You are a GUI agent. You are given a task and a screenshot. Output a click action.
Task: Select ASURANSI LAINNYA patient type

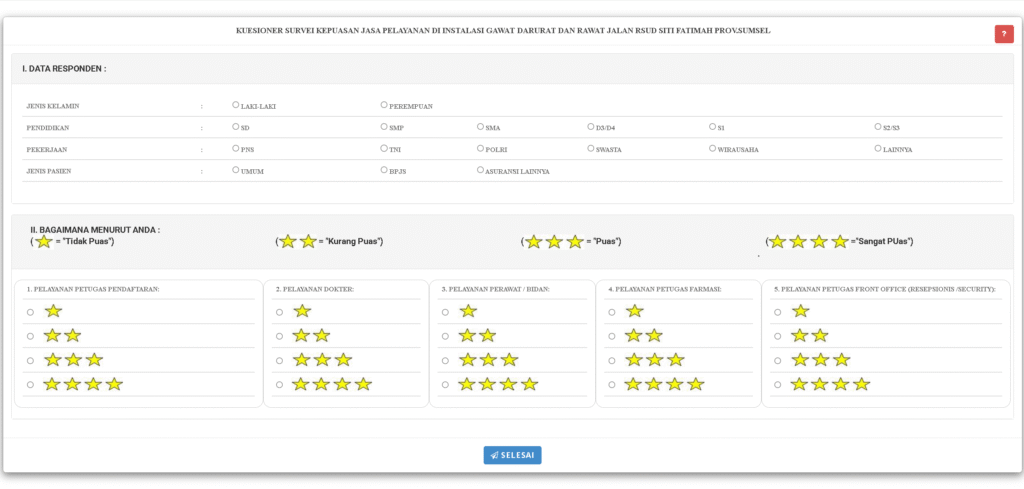click(480, 170)
